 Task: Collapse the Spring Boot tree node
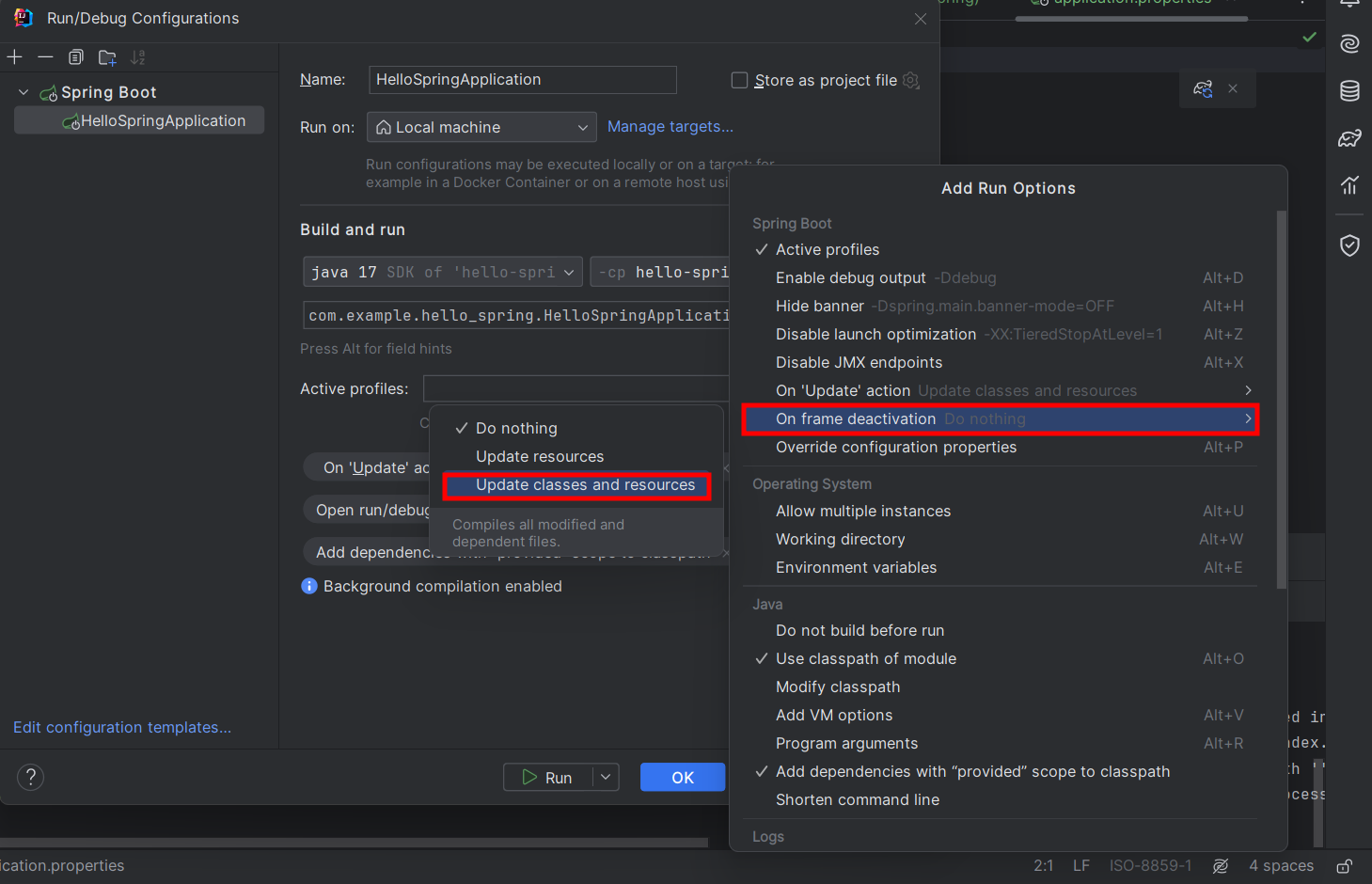pyautogui.click(x=24, y=92)
